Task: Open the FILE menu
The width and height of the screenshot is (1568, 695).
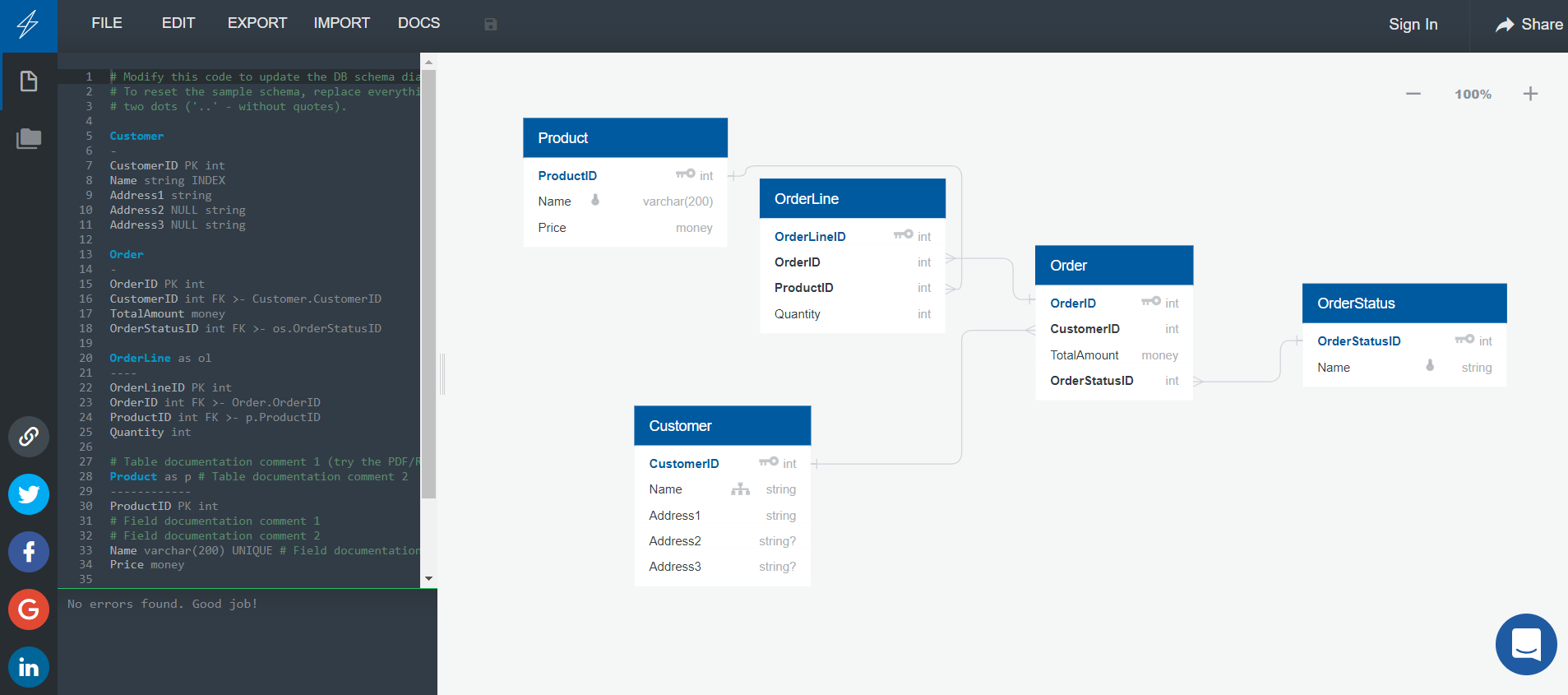Action: click(x=107, y=23)
